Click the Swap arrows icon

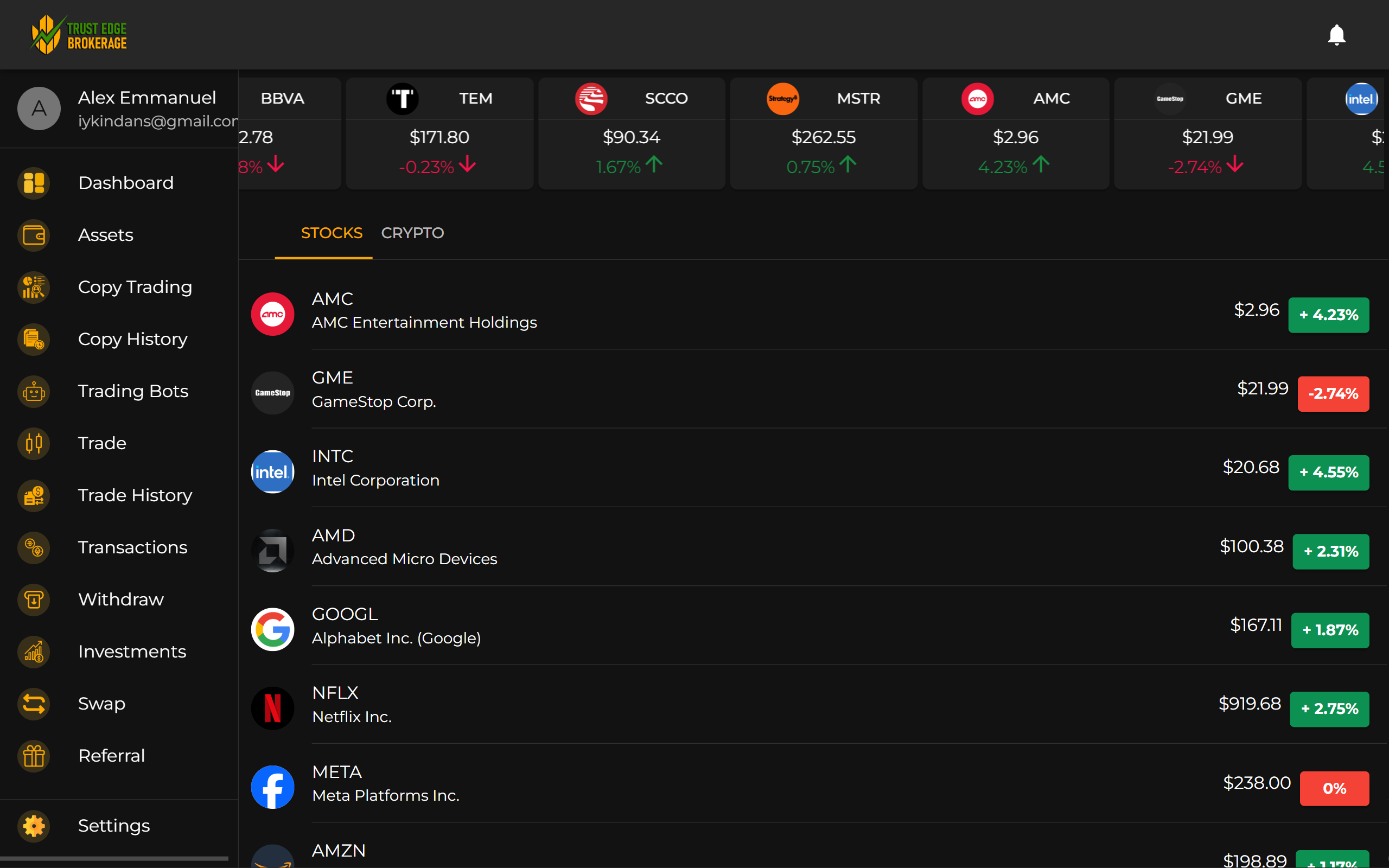click(34, 704)
